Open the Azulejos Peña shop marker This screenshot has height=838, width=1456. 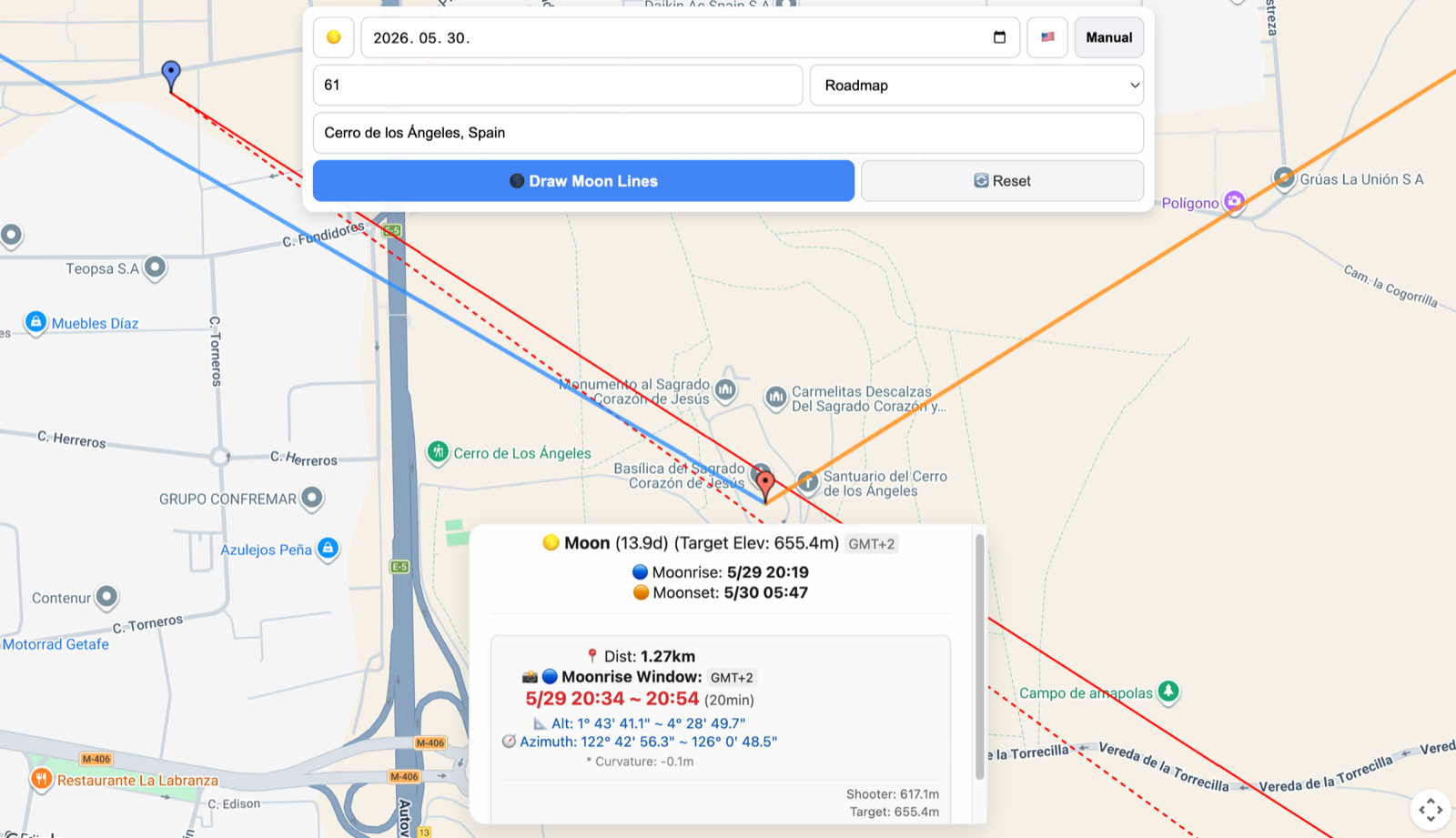point(329,549)
